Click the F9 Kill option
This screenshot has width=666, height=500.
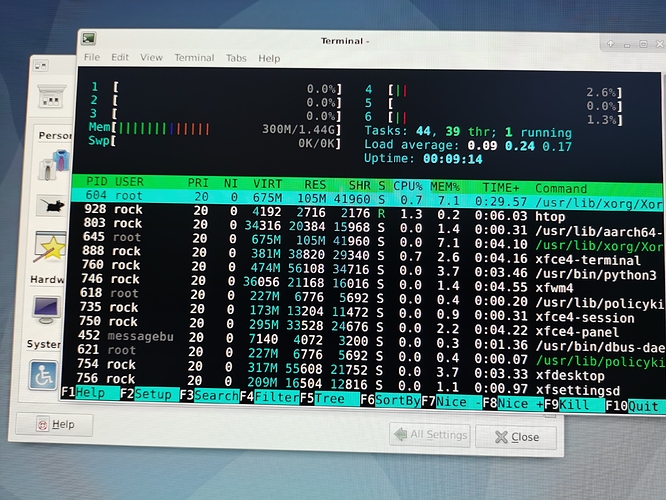point(574,404)
